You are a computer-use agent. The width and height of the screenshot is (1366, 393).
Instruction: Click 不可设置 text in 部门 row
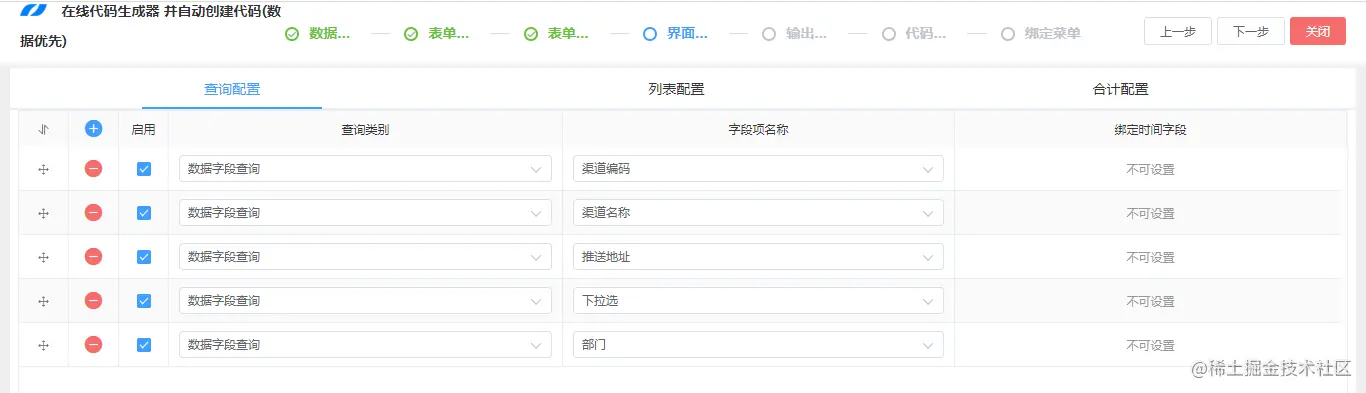pyautogui.click(x=1150, y=346)
